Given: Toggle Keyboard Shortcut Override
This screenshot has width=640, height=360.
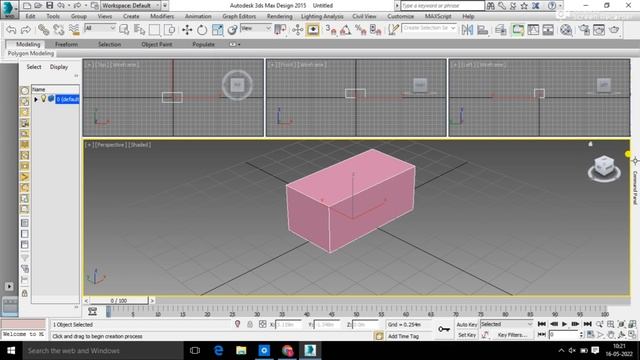Looking at the screenshot, I should [x=313, y=30].
